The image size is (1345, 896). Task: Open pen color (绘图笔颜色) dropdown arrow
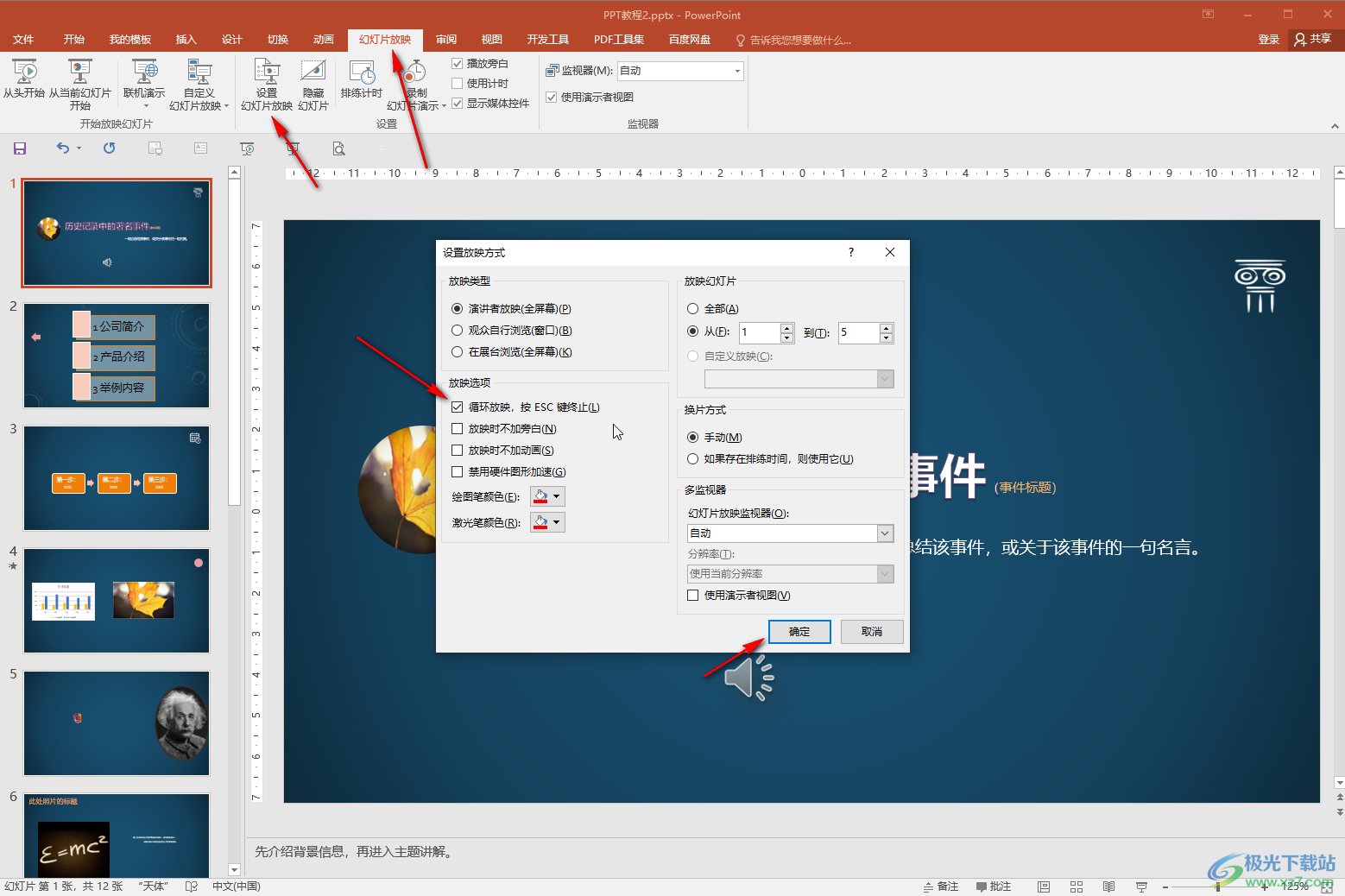click(557, 496)
